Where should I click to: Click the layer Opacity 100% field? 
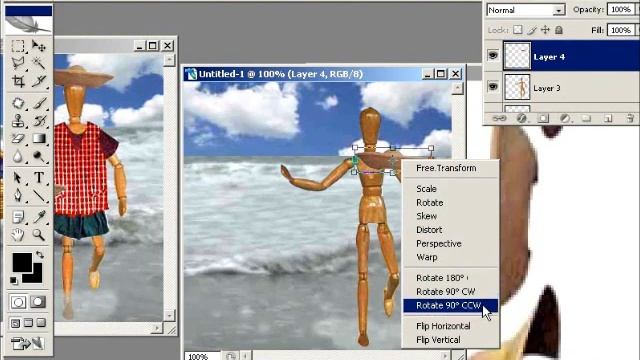pos(620,9)
